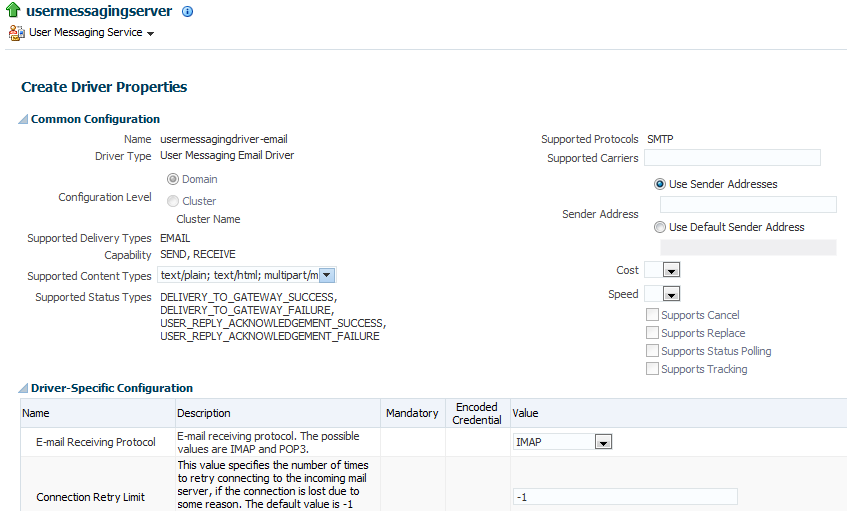Open the Speed dropdown

[x=671, y=294]
